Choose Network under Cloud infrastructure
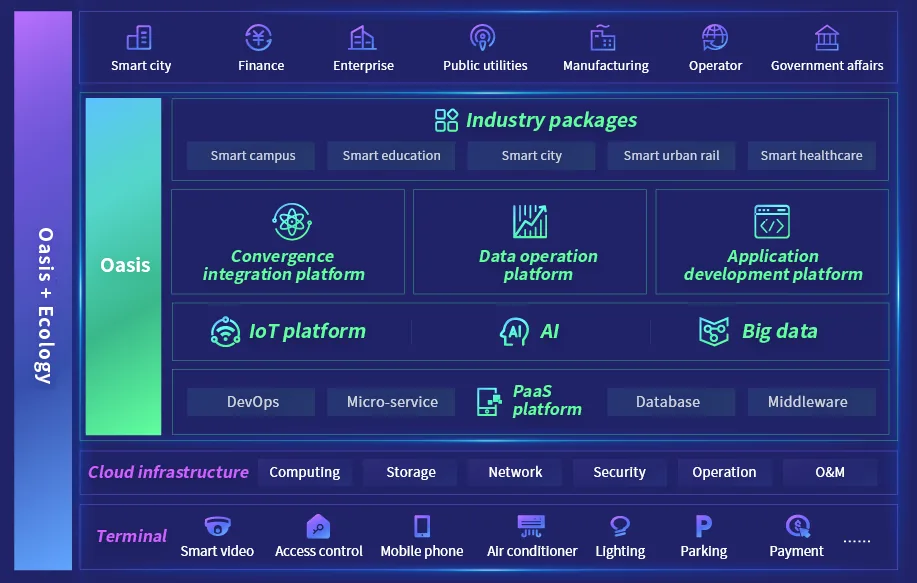This screenshot has width=917, height=583. [x=515, y=472]
